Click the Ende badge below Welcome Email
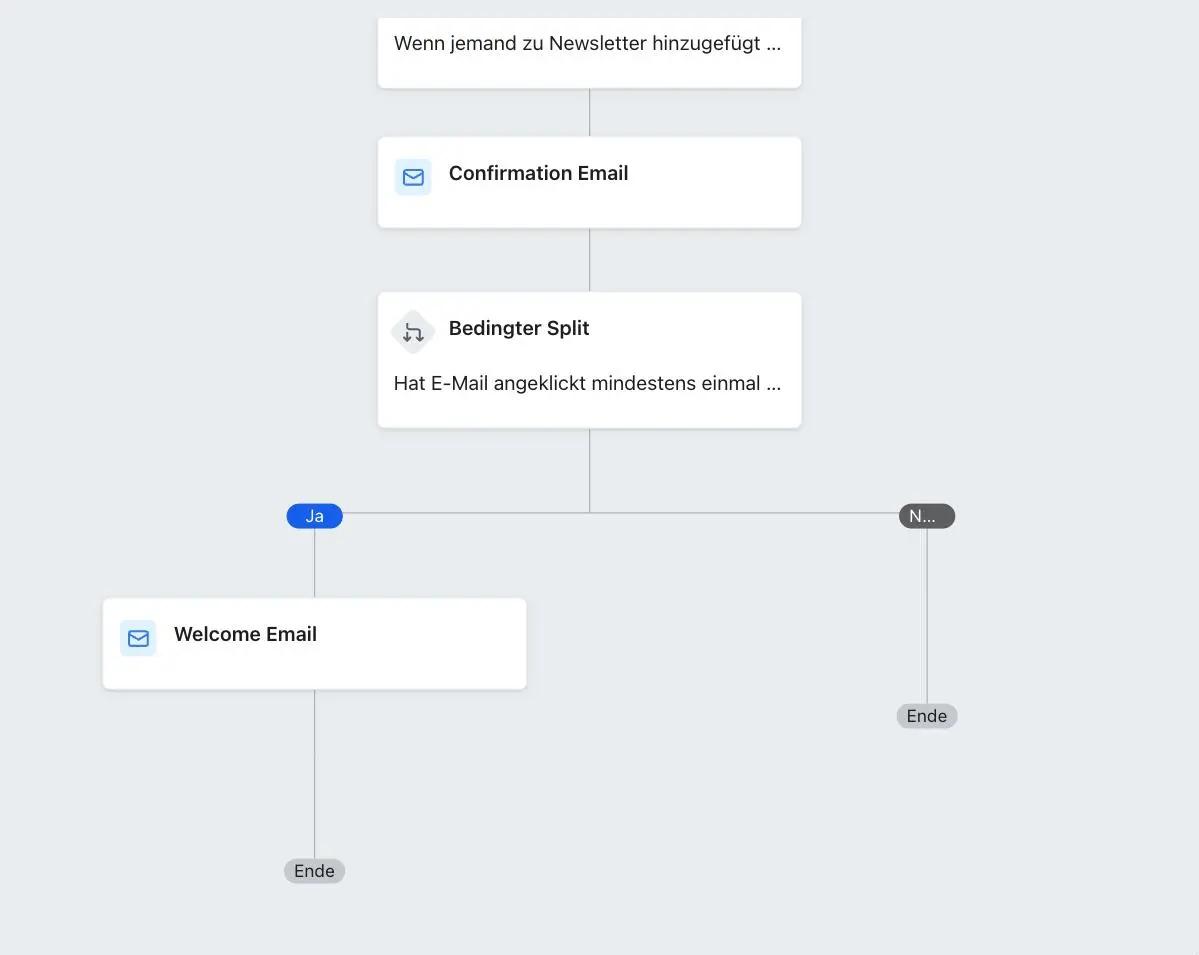 point(314,870)
